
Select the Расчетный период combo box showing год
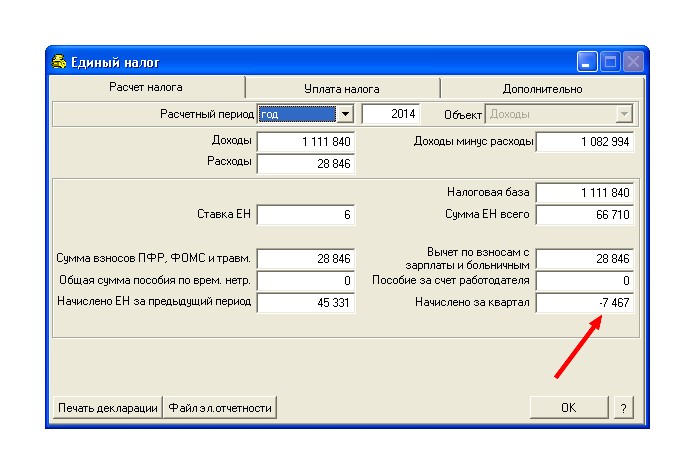pyautogui.click(x=306, y=114)
